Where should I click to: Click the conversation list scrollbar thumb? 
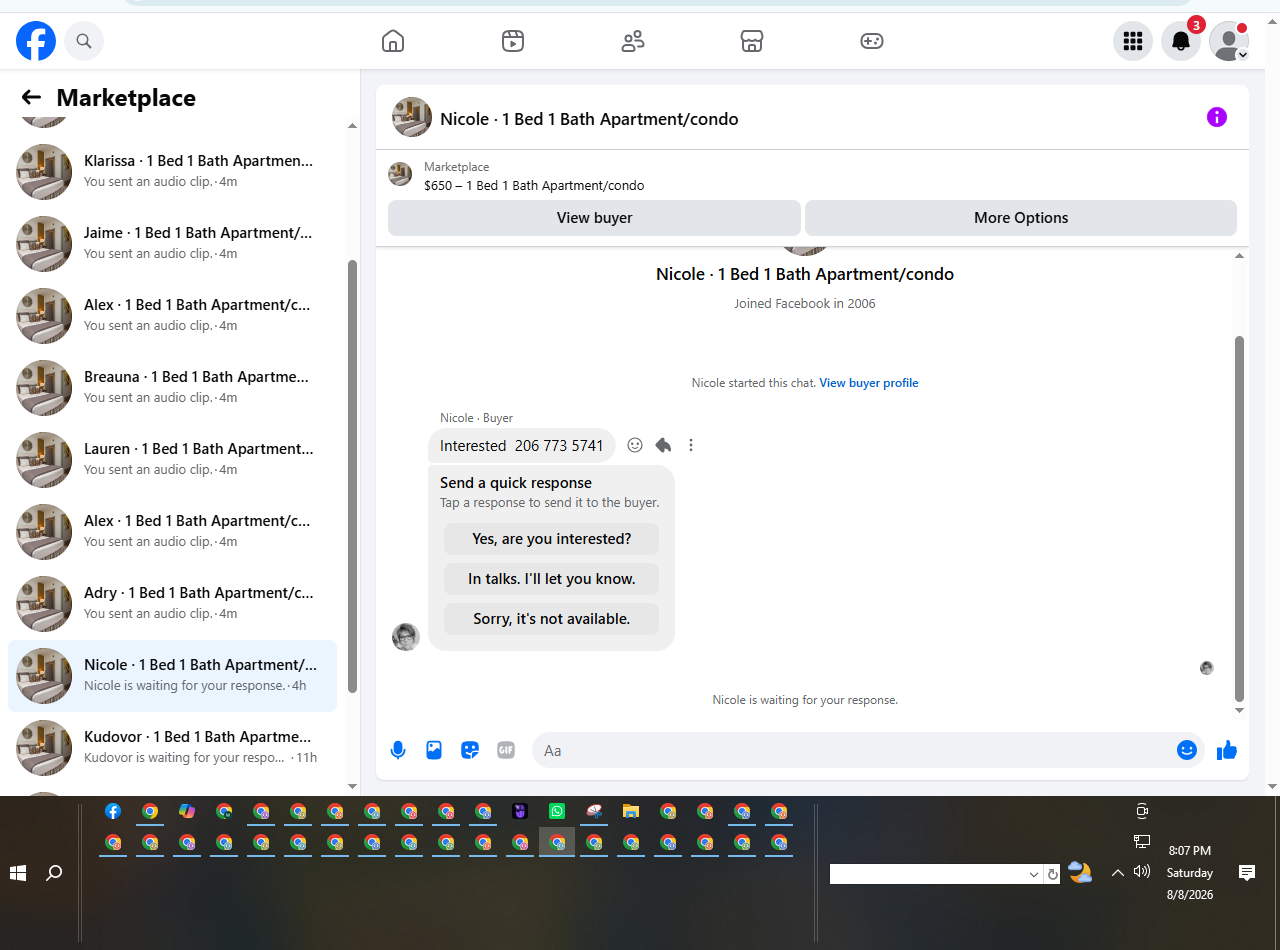[x=352, y=476]
